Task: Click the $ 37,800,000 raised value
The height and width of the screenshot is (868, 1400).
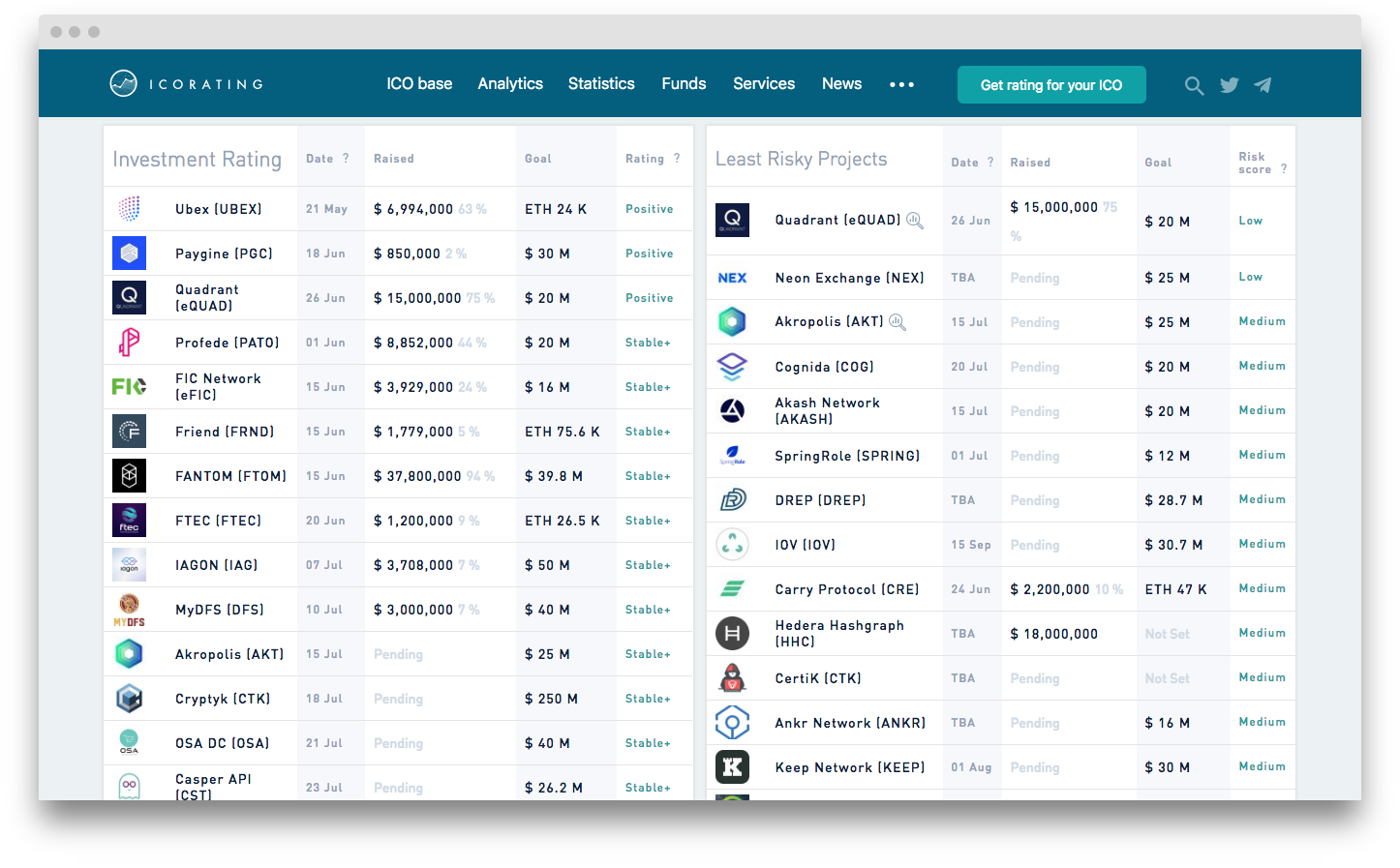Action: coord(417,476)
